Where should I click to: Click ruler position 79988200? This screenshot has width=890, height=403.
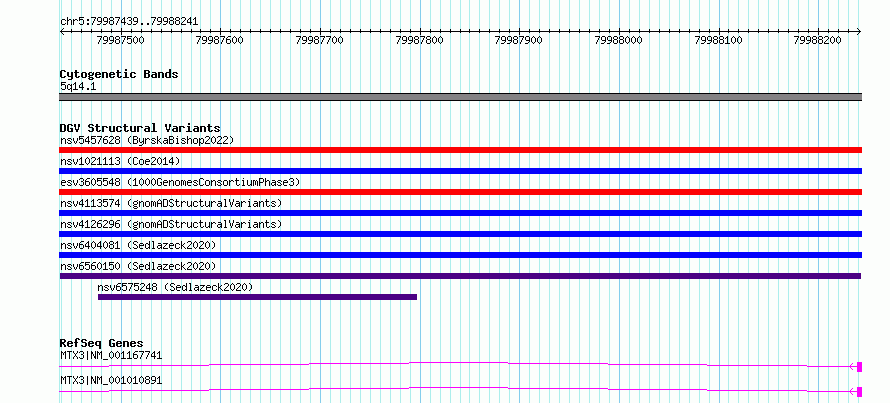[x=818, y=40]
